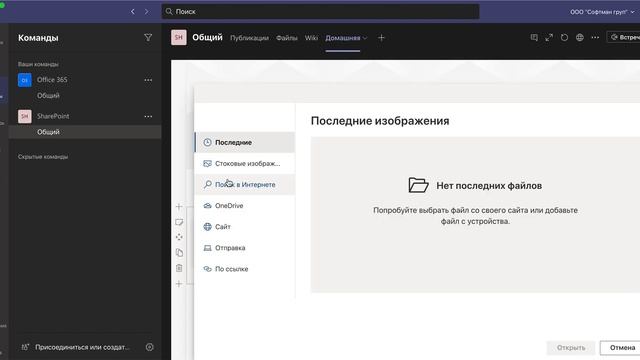This screenshot has width=640, height=360.
Task: Select OneDrive image source
Action: coord(244,206)
